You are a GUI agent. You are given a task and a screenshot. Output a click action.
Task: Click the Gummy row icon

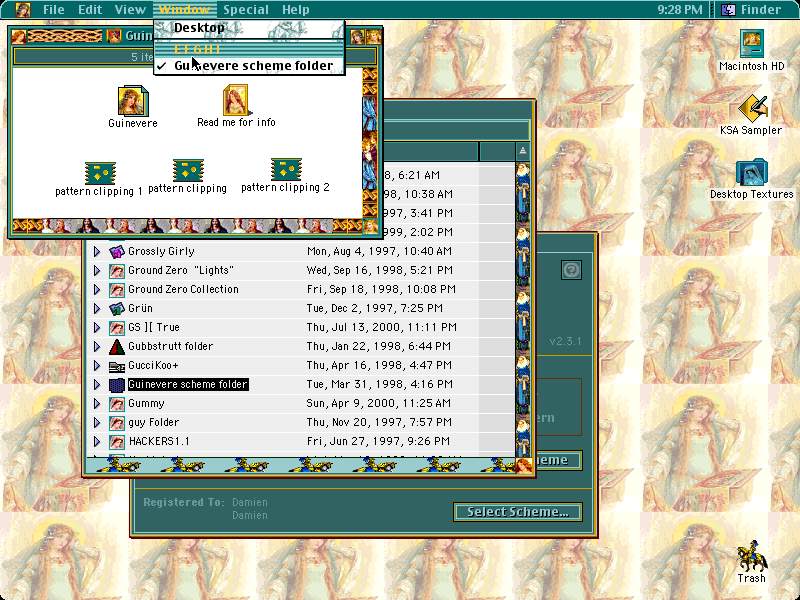117,404
